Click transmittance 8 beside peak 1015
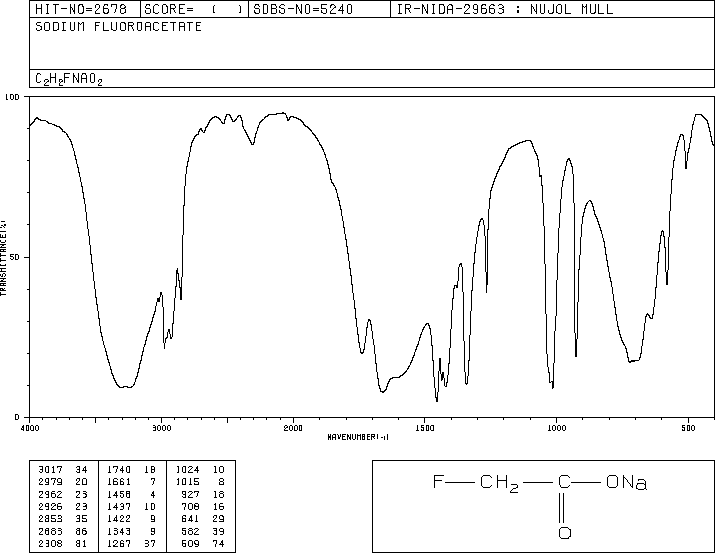 click(222, 482)
